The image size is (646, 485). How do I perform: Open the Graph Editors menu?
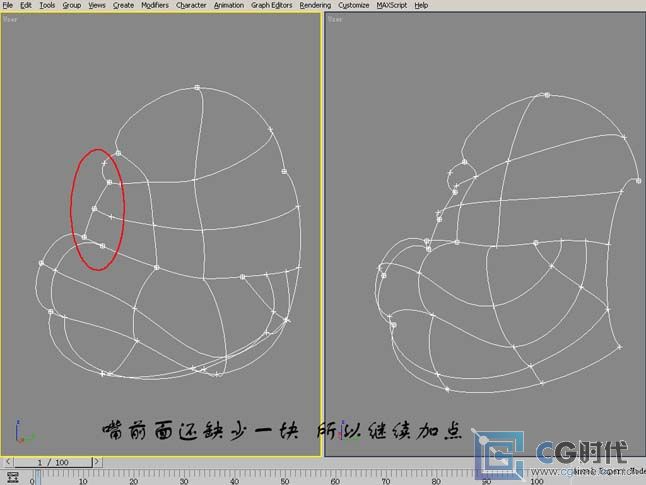click(x=272, y=5)
